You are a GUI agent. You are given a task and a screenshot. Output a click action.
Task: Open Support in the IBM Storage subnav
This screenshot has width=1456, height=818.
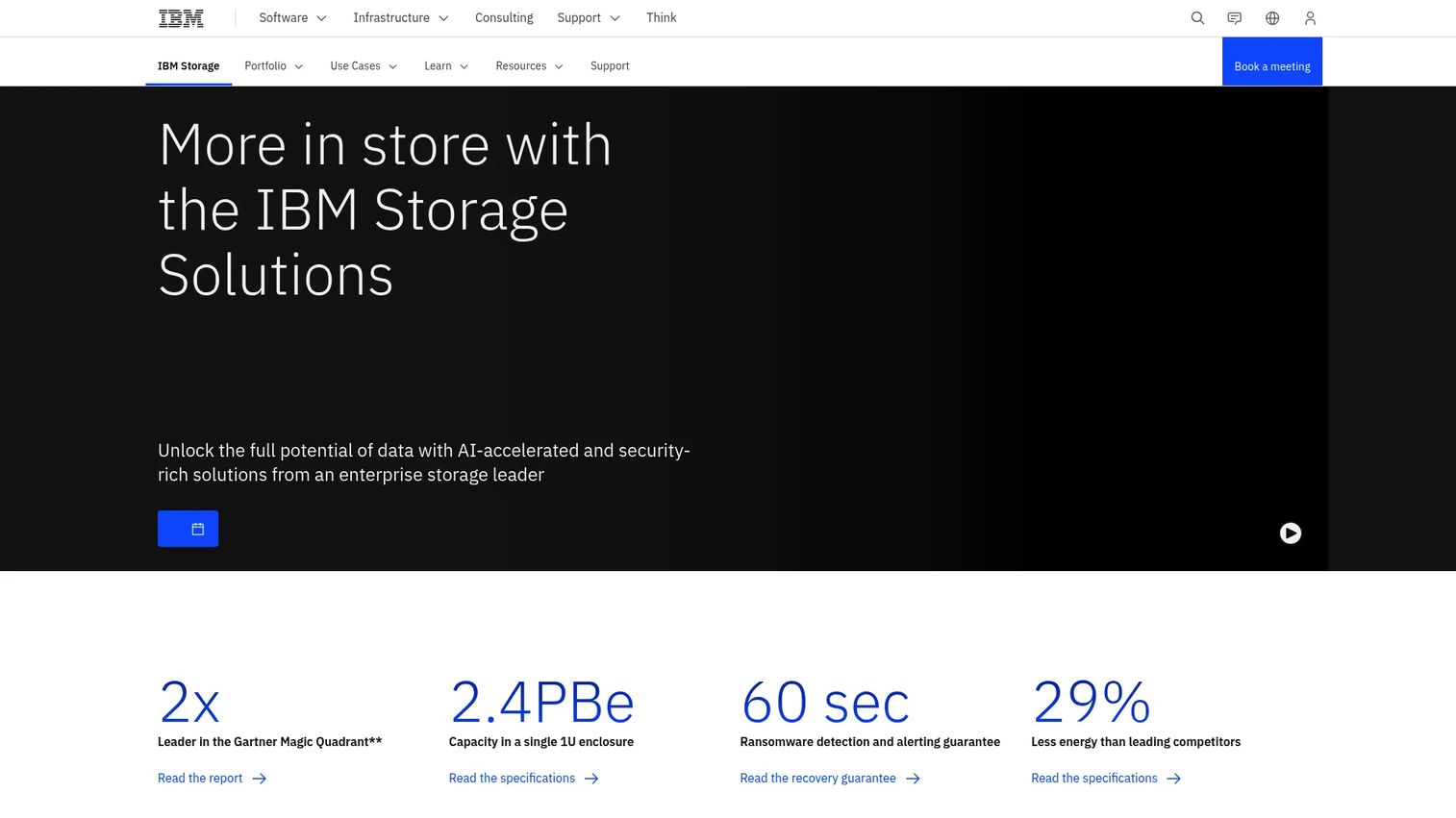(x=610, y=66)
